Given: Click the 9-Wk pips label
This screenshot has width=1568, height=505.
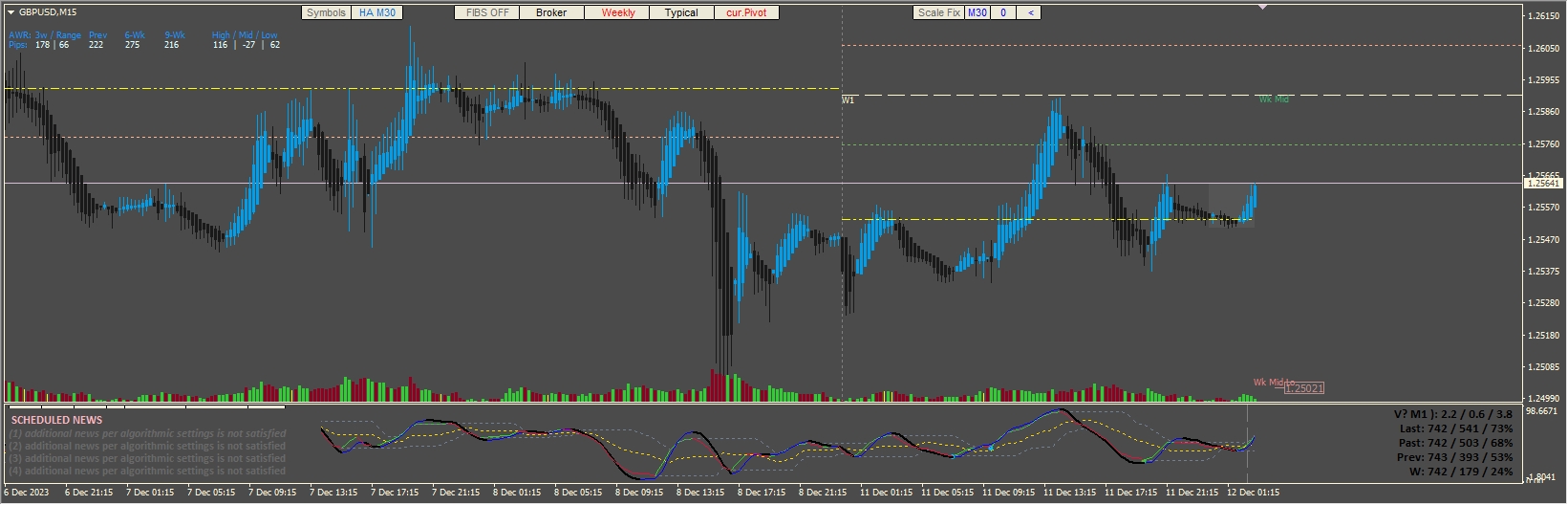Looking at the screenshot, I should pos(175,35).
